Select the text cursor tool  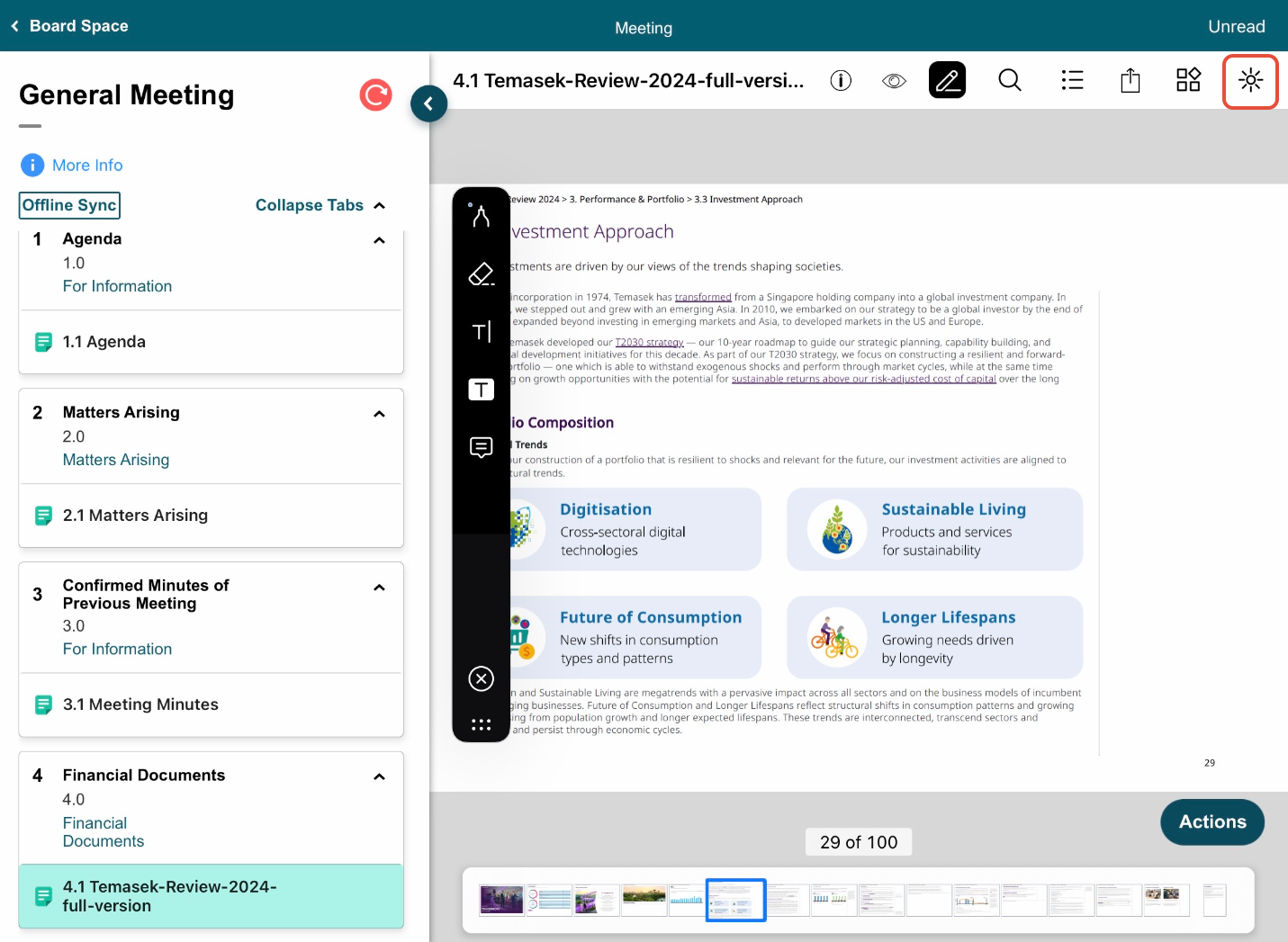(481, 332)
